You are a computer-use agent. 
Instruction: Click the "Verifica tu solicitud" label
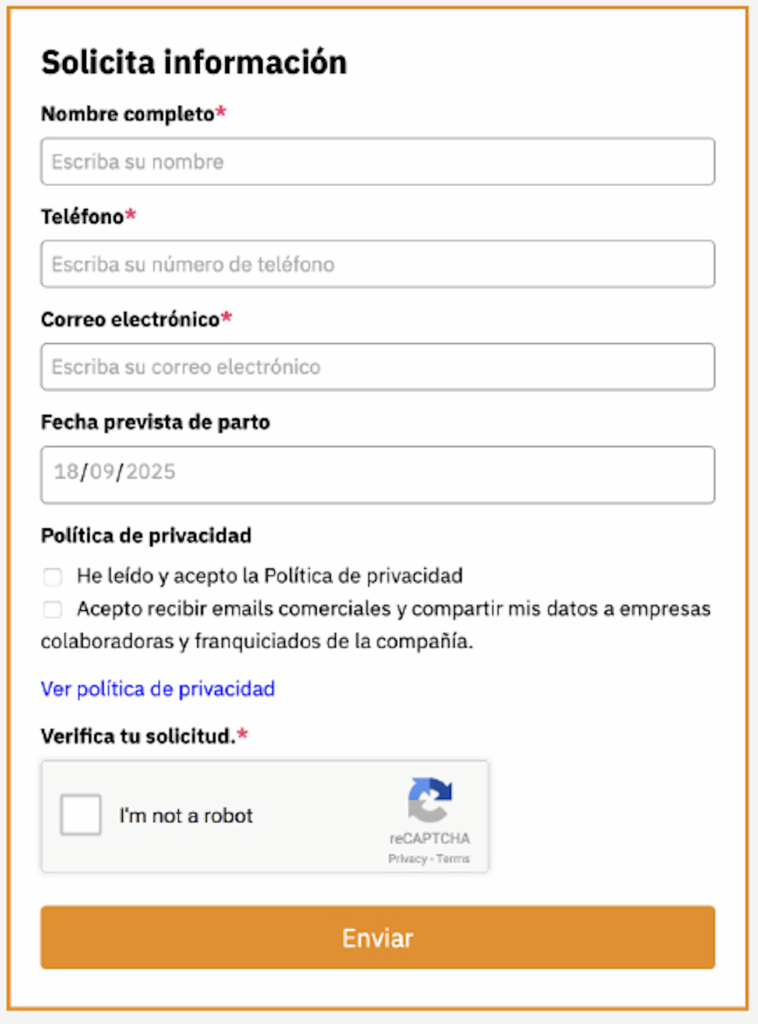[x=138, y=737]
